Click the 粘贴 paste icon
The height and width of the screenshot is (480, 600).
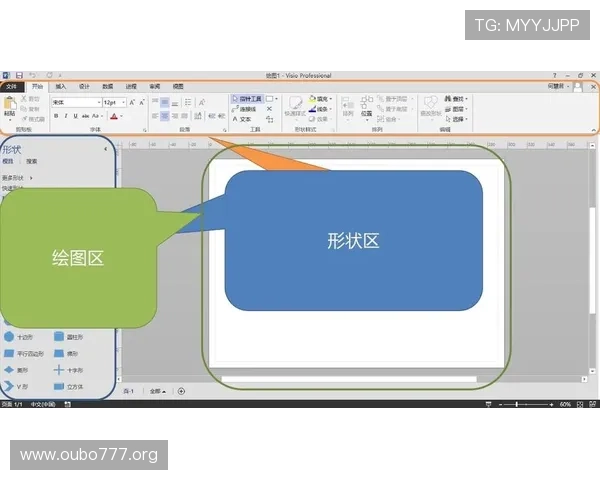tap(9, 106)
